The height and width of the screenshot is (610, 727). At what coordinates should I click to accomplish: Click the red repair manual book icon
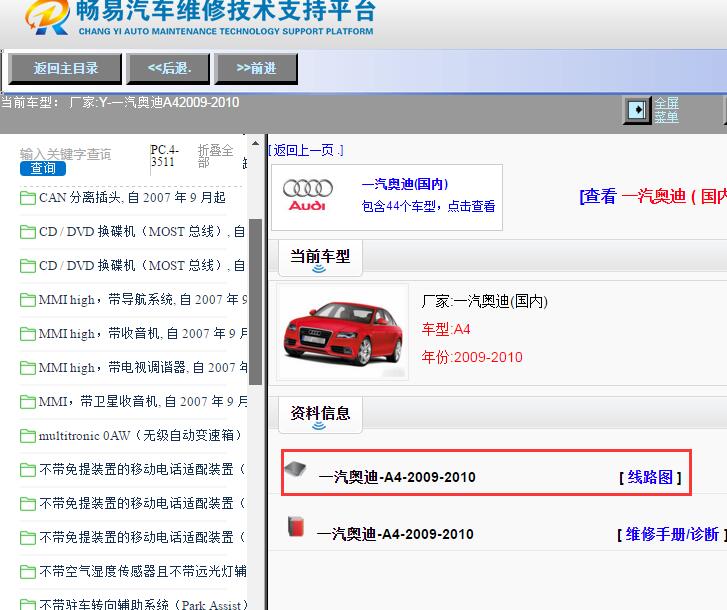tap(296, 527)
